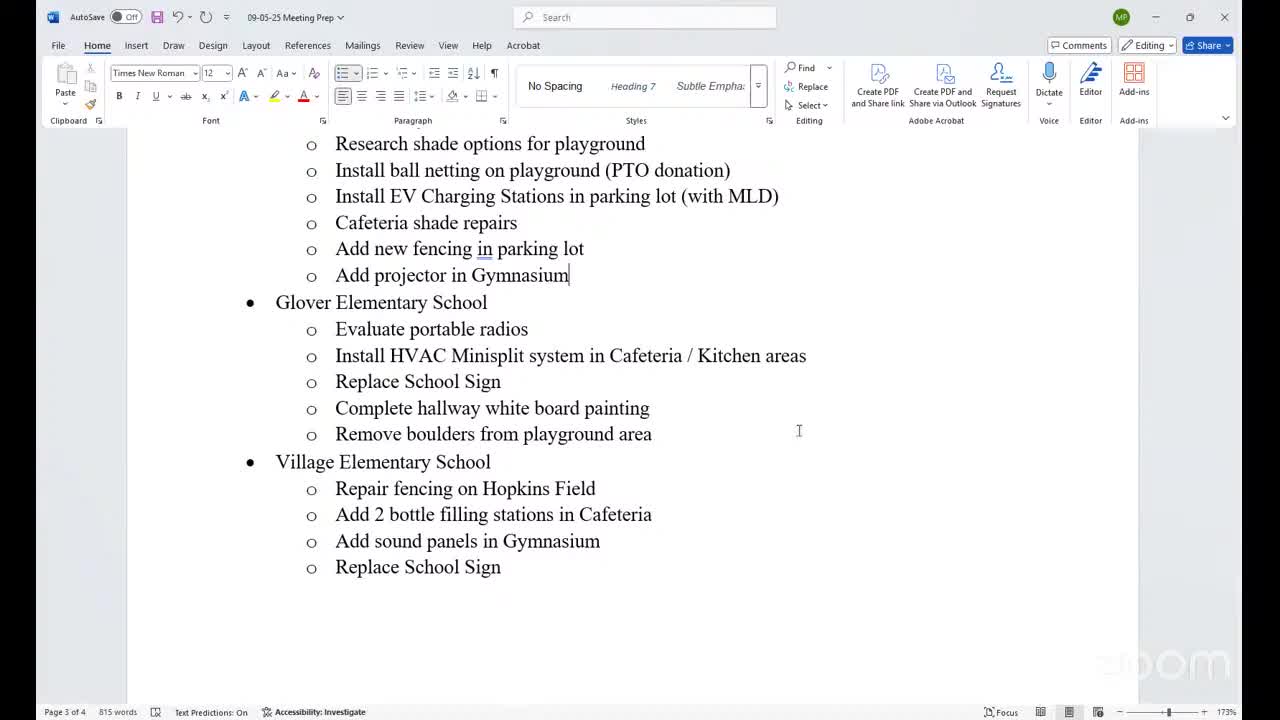Screen dimensions: 1280x720
Task: Apply the No Spacing style
Action: pyautogui.click(x=555, y=86)
